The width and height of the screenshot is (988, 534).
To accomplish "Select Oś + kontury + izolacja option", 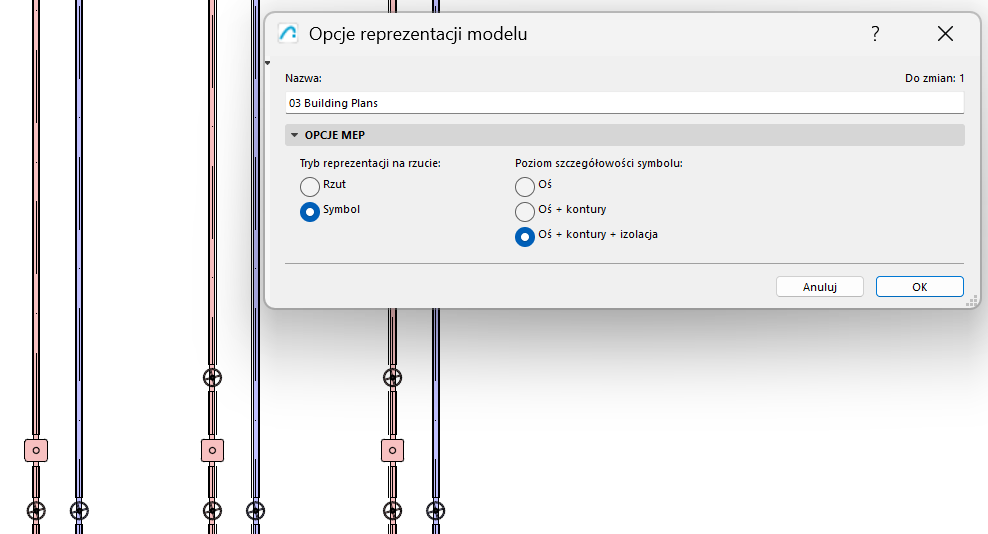I will (x=525, y=236).
